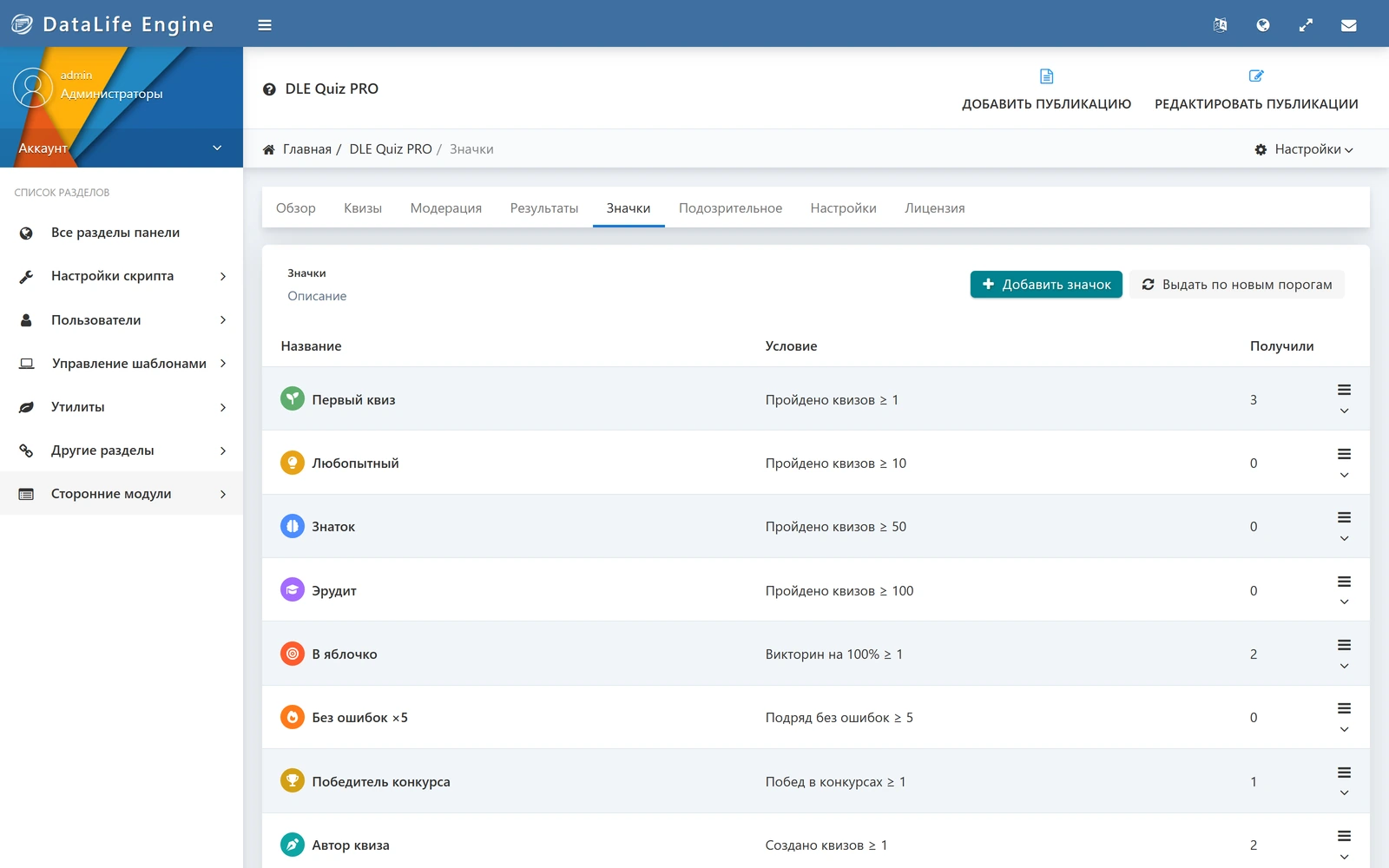The height and width of the screenshot is (868, 1389).
Task: Click the Знаток blue brain badge icon
Action: tap(293, 526)
